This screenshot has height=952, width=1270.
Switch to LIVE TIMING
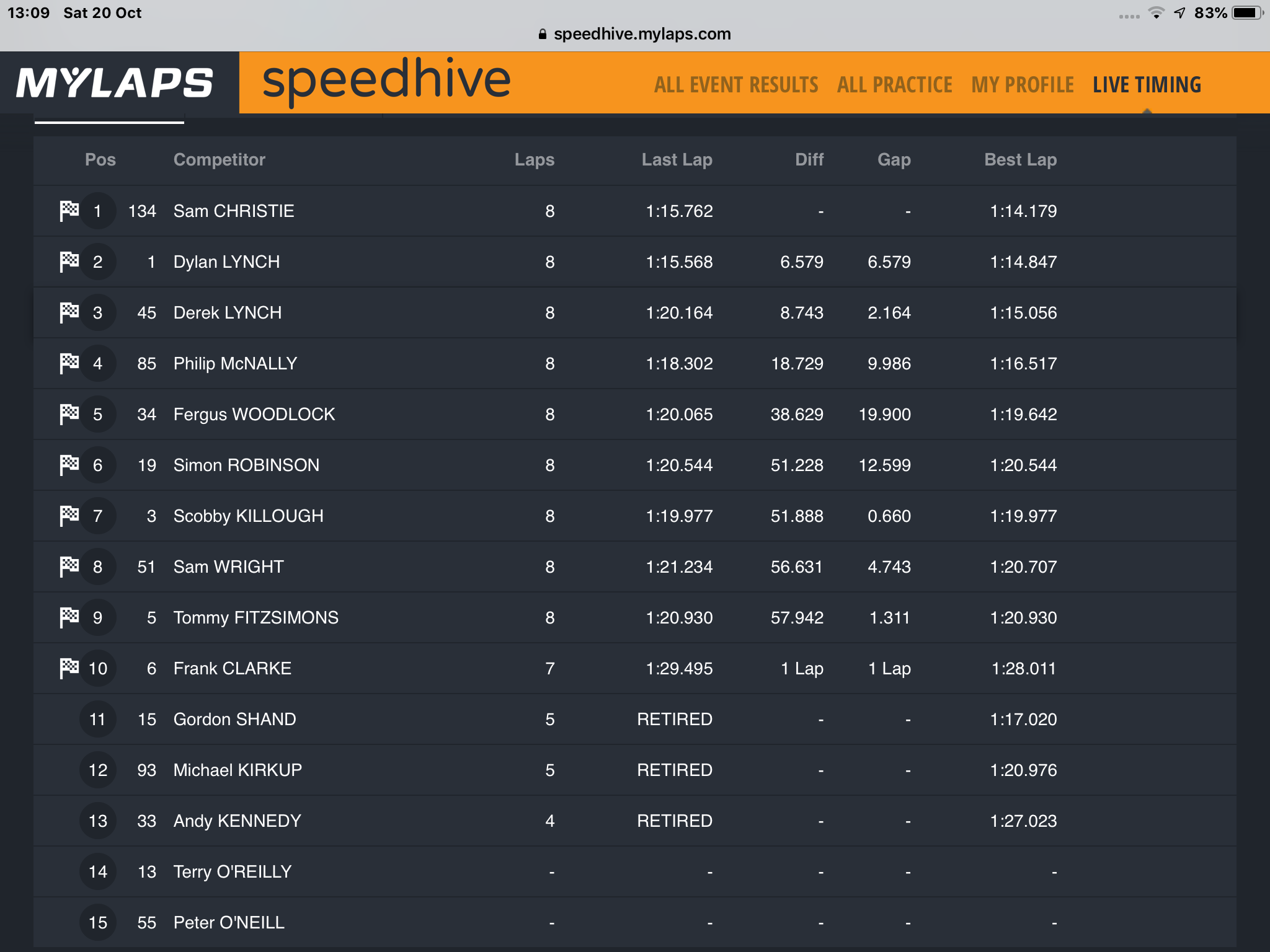pyautogui.click(x=1147, y=85)
